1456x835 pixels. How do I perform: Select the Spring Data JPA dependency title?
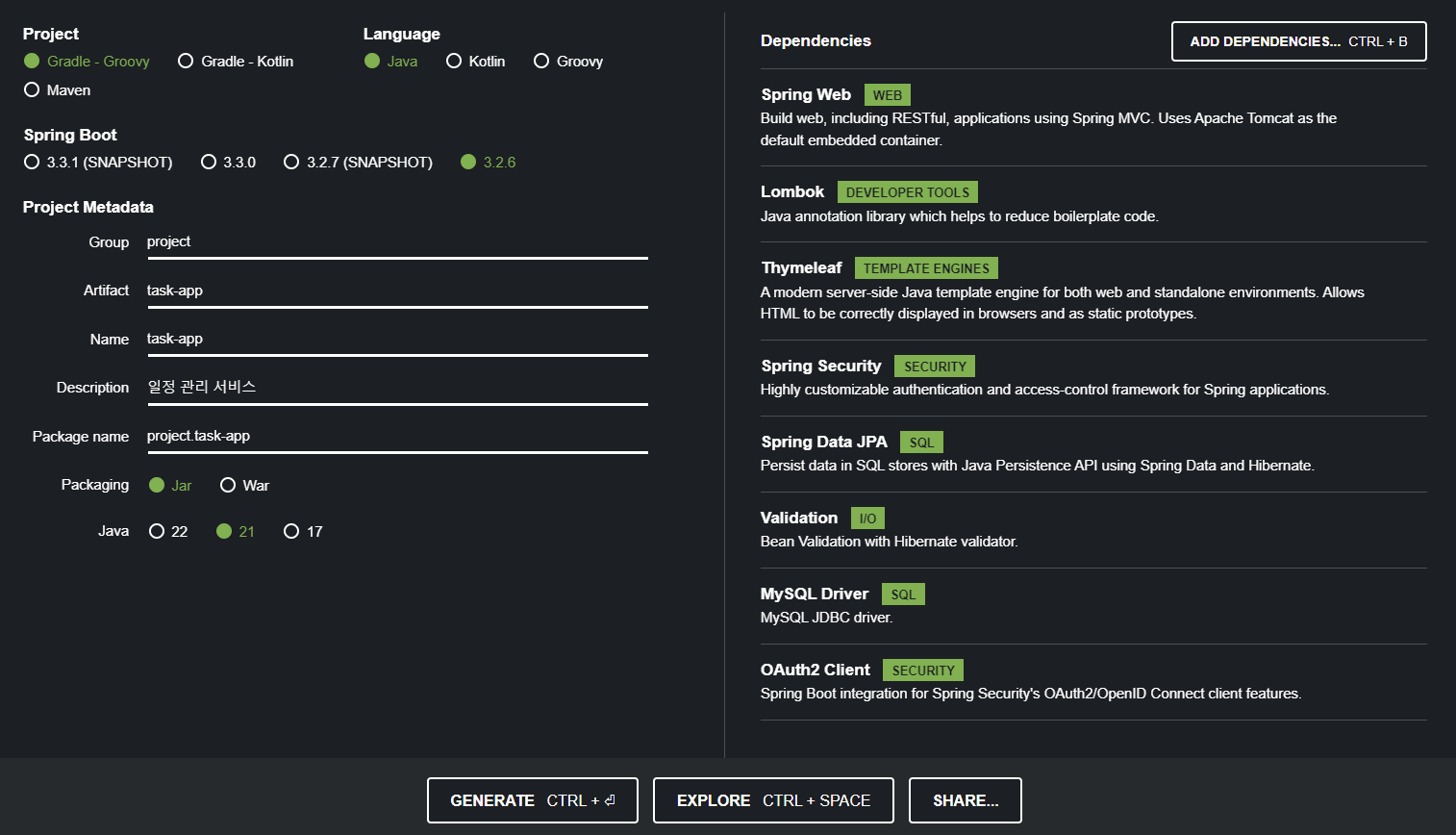[824, 442]
